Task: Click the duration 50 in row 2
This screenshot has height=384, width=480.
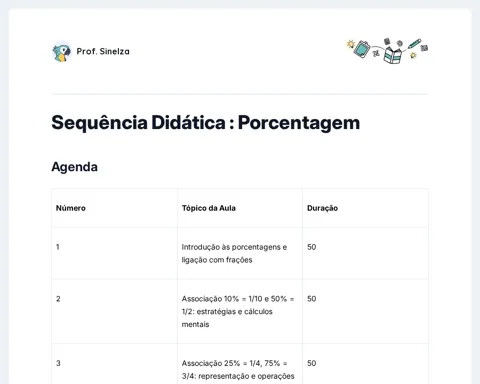Action: point(312,299)
